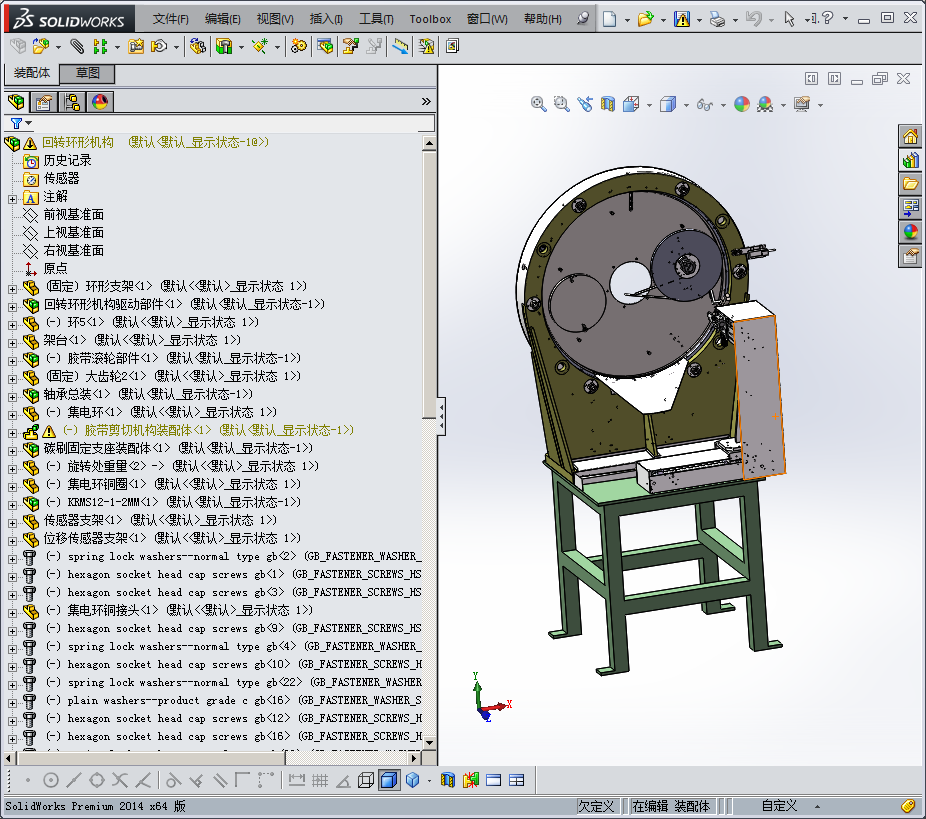Click the Print icon
This screenshot has width=926, height=819.
[x=718, y=19]
